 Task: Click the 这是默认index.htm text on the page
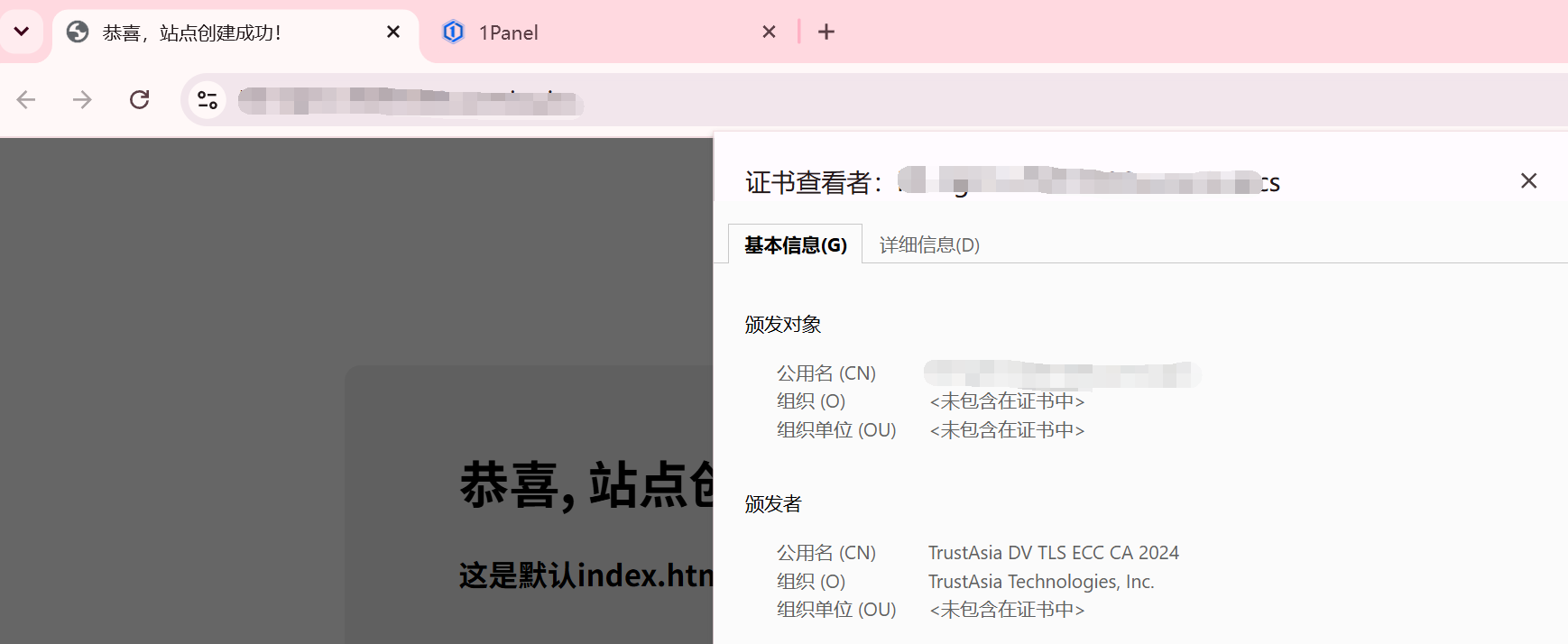pos(586,575)
